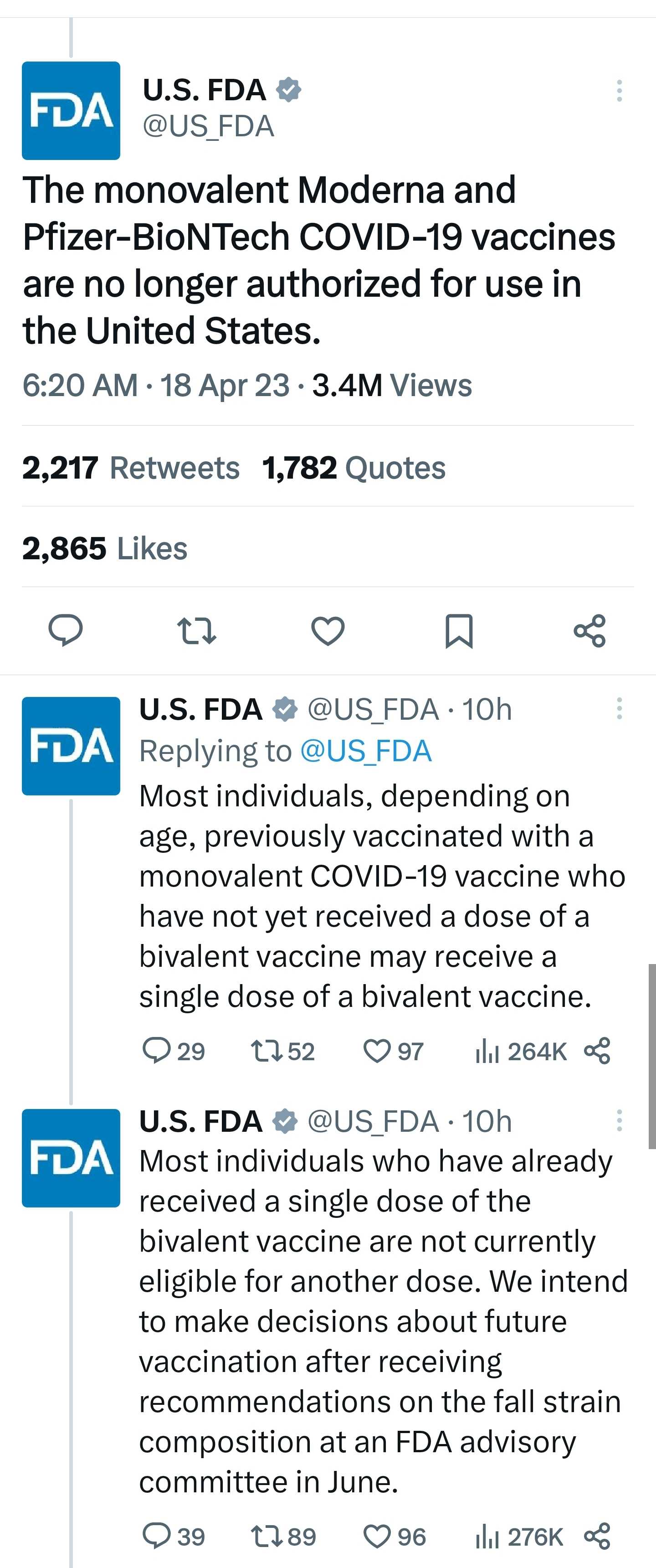Share the main FDA tweet
Viewport: 656px width, 1568px height.
click(x=589, y=630)
